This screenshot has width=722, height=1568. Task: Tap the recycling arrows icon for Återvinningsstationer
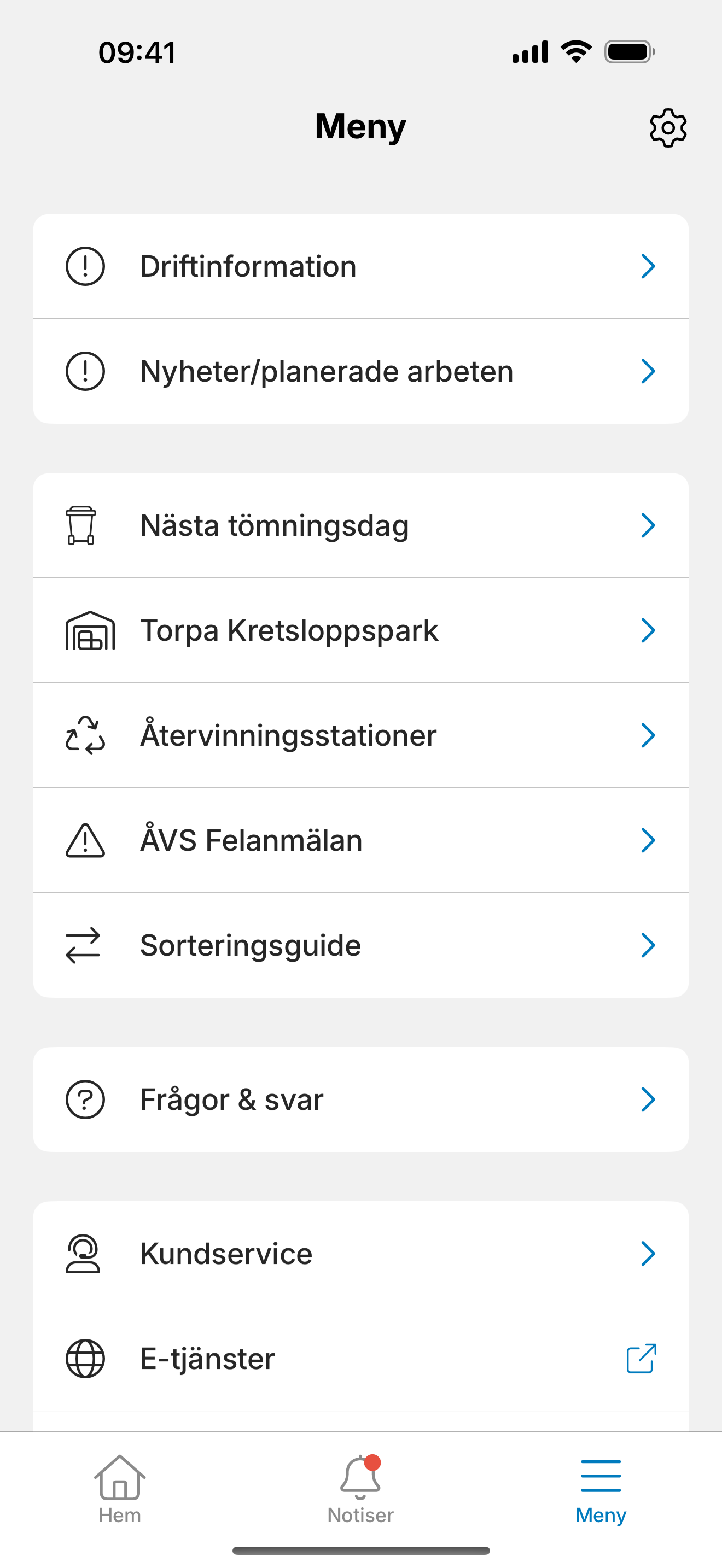pos(85,735)
